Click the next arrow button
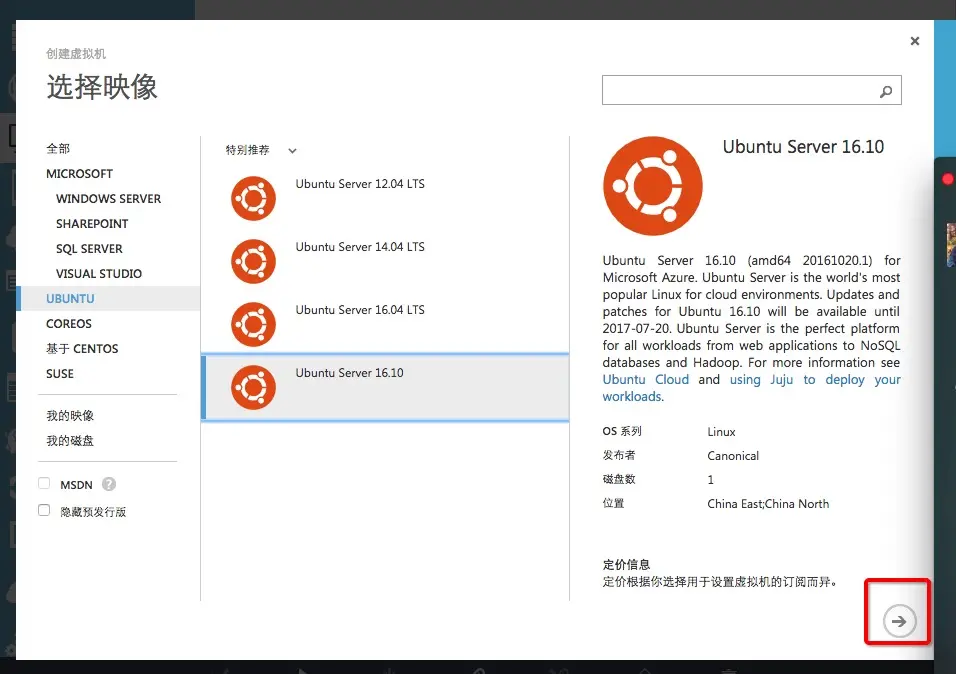 899,621
